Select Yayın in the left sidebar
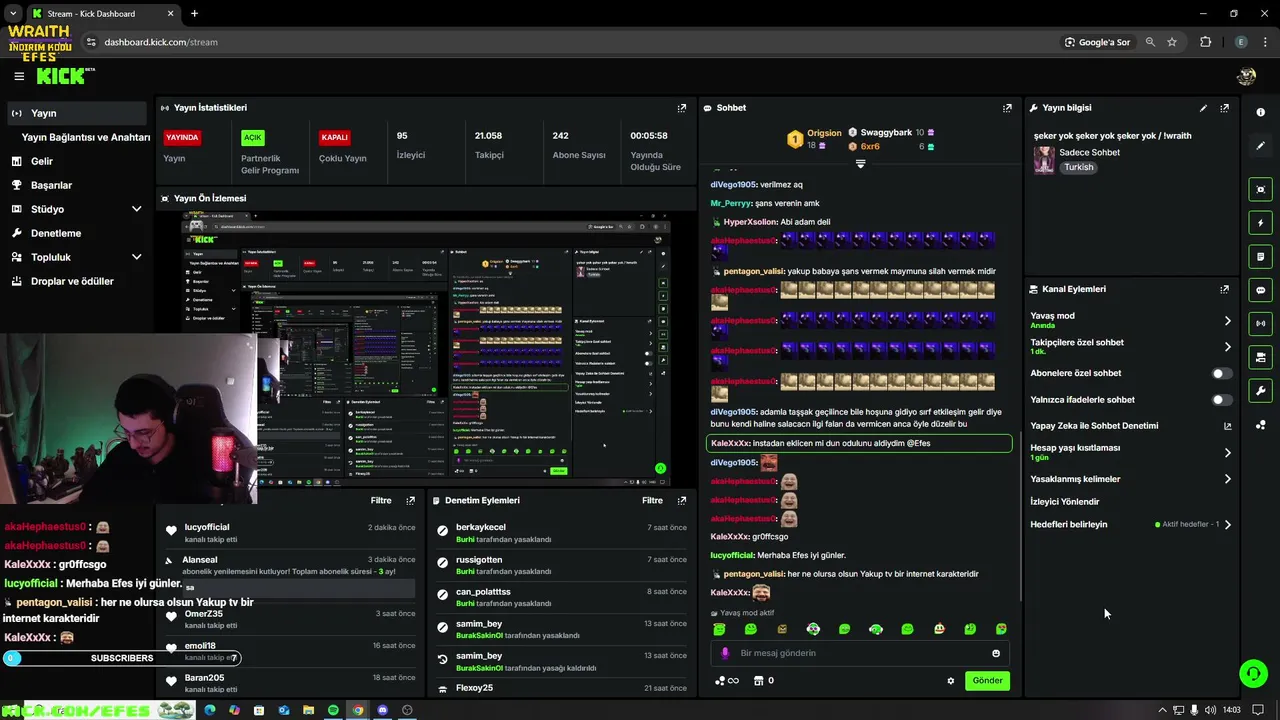Screen dimensions: 1280x720 [x=77, y=113]
